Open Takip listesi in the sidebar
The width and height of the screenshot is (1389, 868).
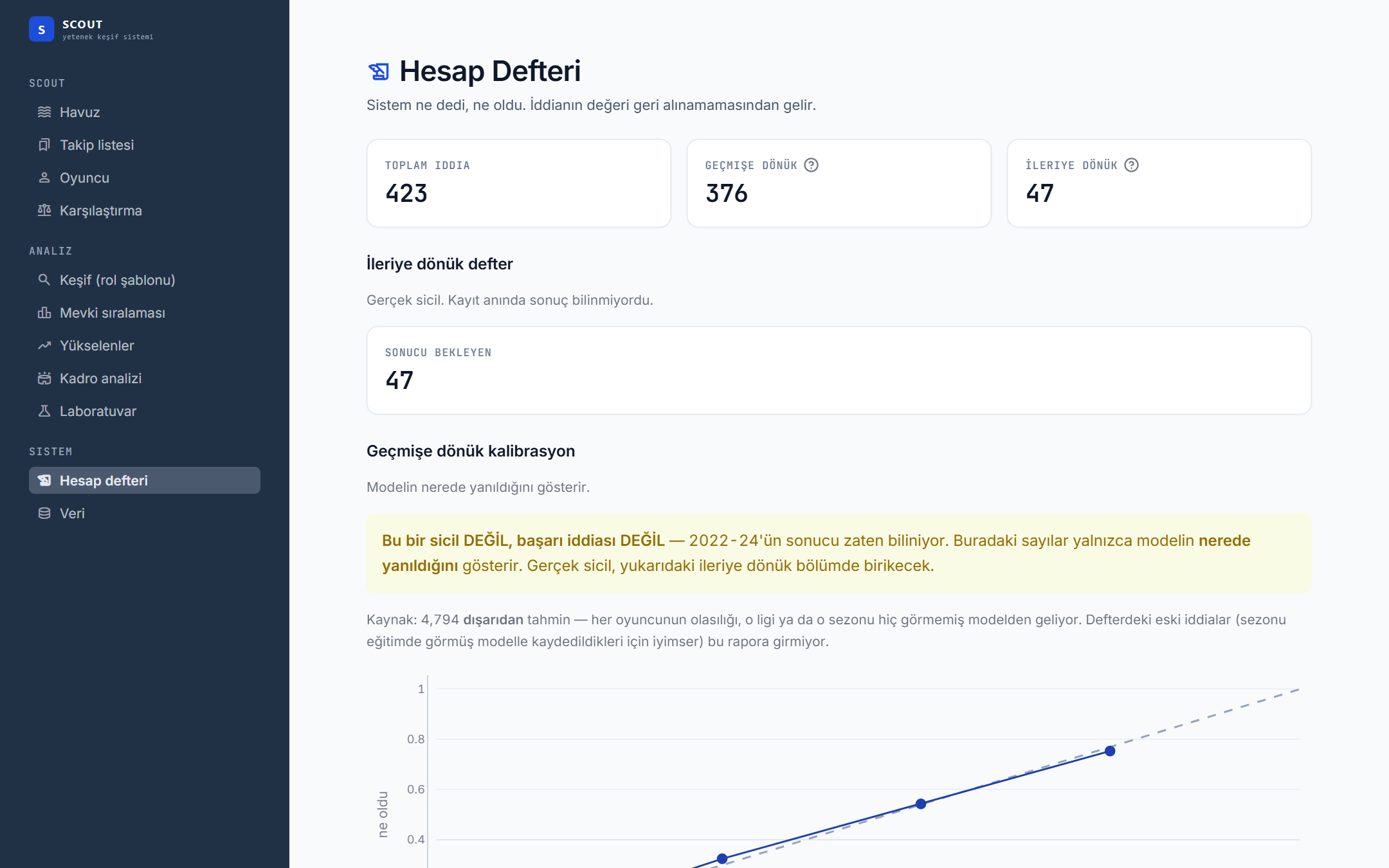pyautogui.click(x=145, y=145)
